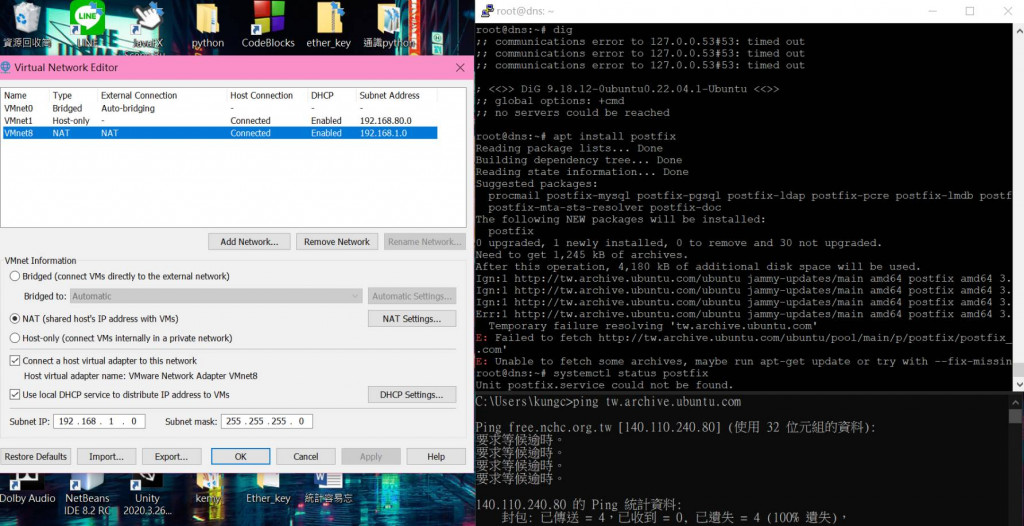Screen dimensions: 1024x526
Task: Click the DHCP column header
Action: 322,95
